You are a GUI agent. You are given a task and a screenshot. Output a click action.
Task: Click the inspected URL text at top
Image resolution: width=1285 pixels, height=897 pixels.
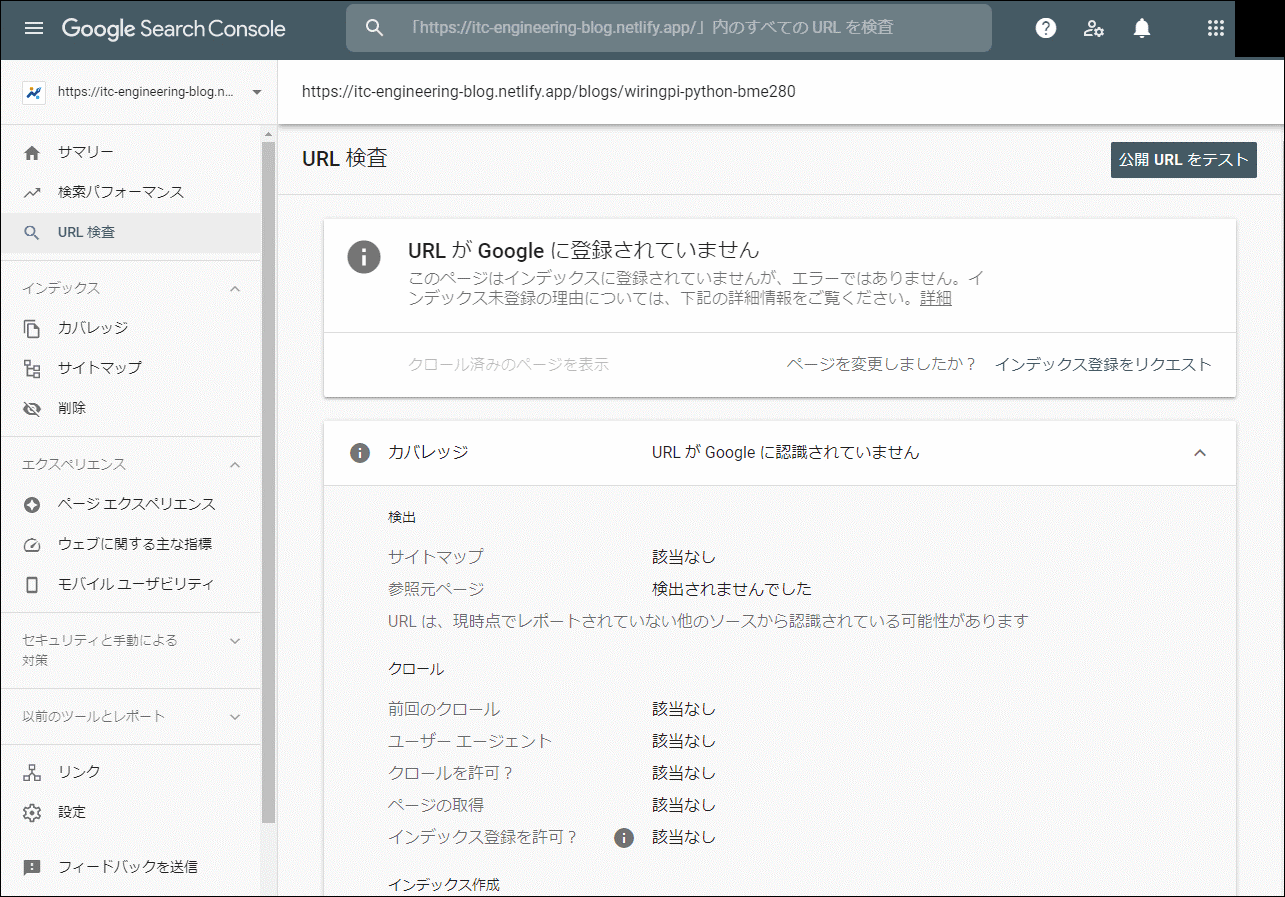(x=549, y=92)
